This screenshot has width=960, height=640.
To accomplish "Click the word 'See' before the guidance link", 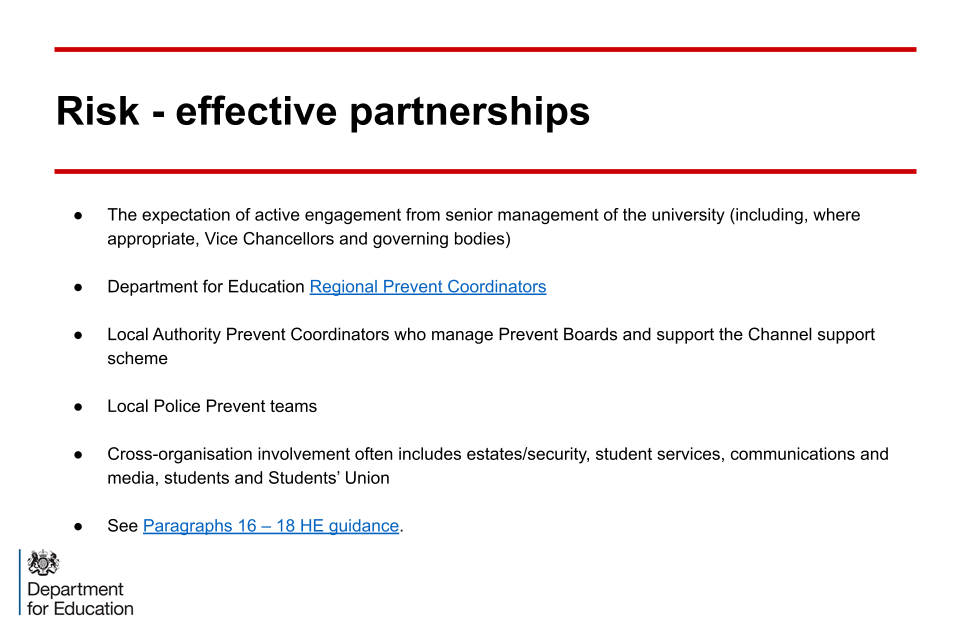I will [x=122, y=526].
